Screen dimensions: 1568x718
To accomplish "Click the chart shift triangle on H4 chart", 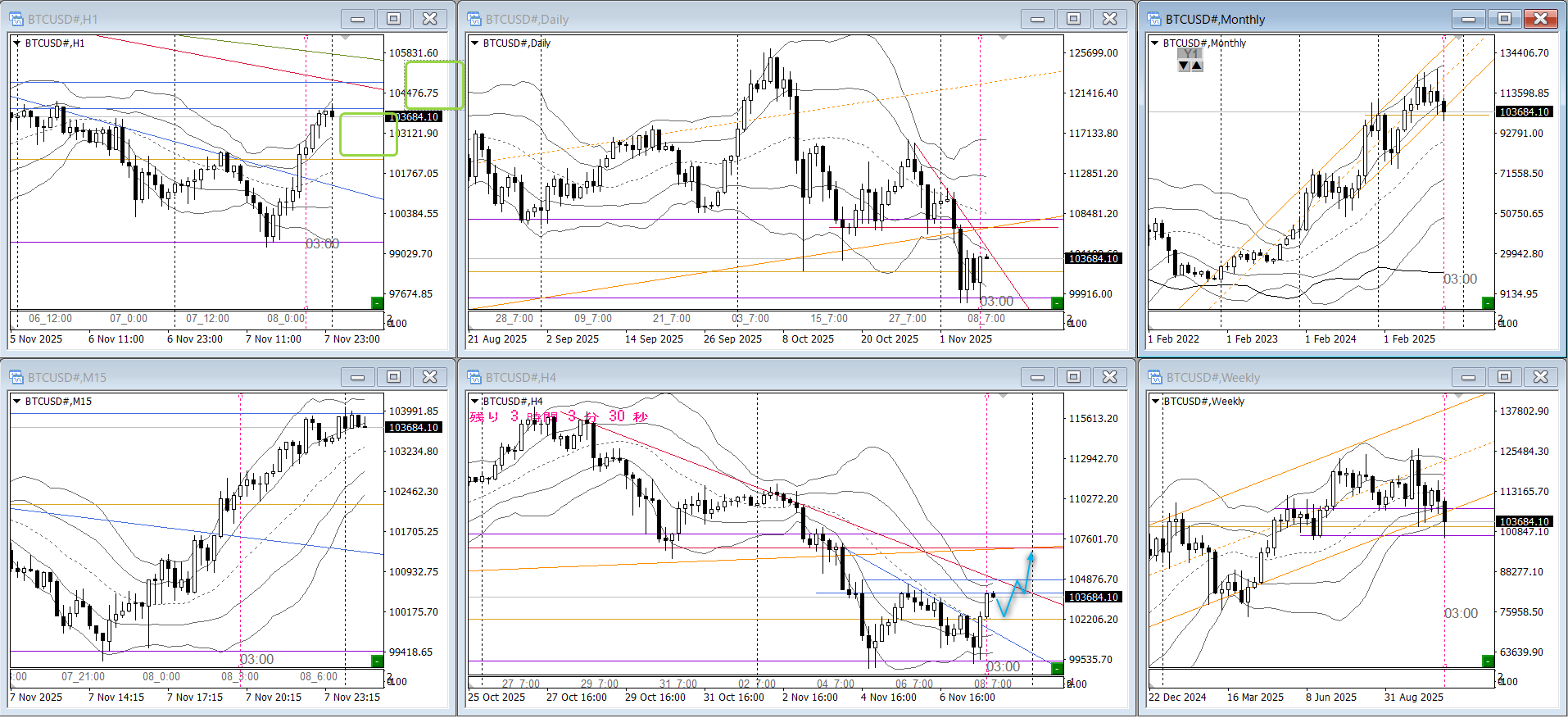I will 1003,397.
